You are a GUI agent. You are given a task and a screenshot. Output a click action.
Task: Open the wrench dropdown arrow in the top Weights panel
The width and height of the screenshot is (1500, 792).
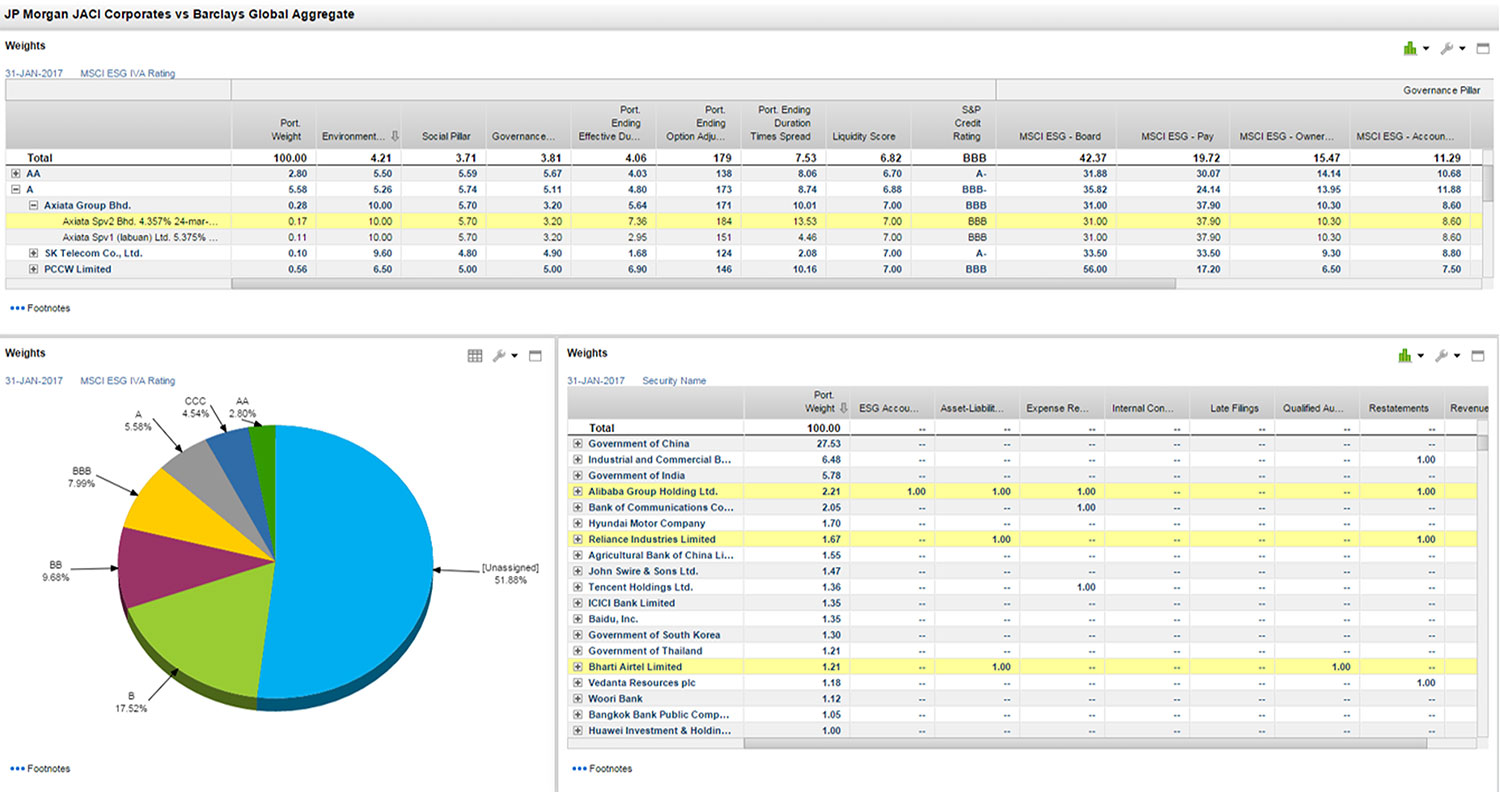tap(1462, 49)
